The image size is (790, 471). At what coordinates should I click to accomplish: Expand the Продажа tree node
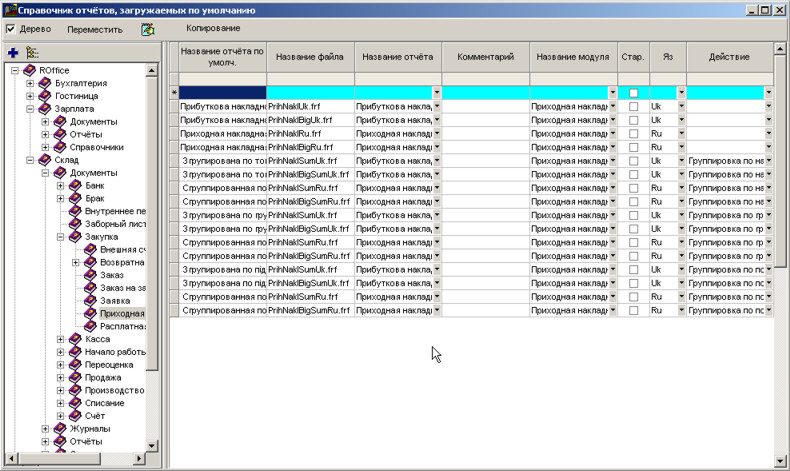coord(61,378)
